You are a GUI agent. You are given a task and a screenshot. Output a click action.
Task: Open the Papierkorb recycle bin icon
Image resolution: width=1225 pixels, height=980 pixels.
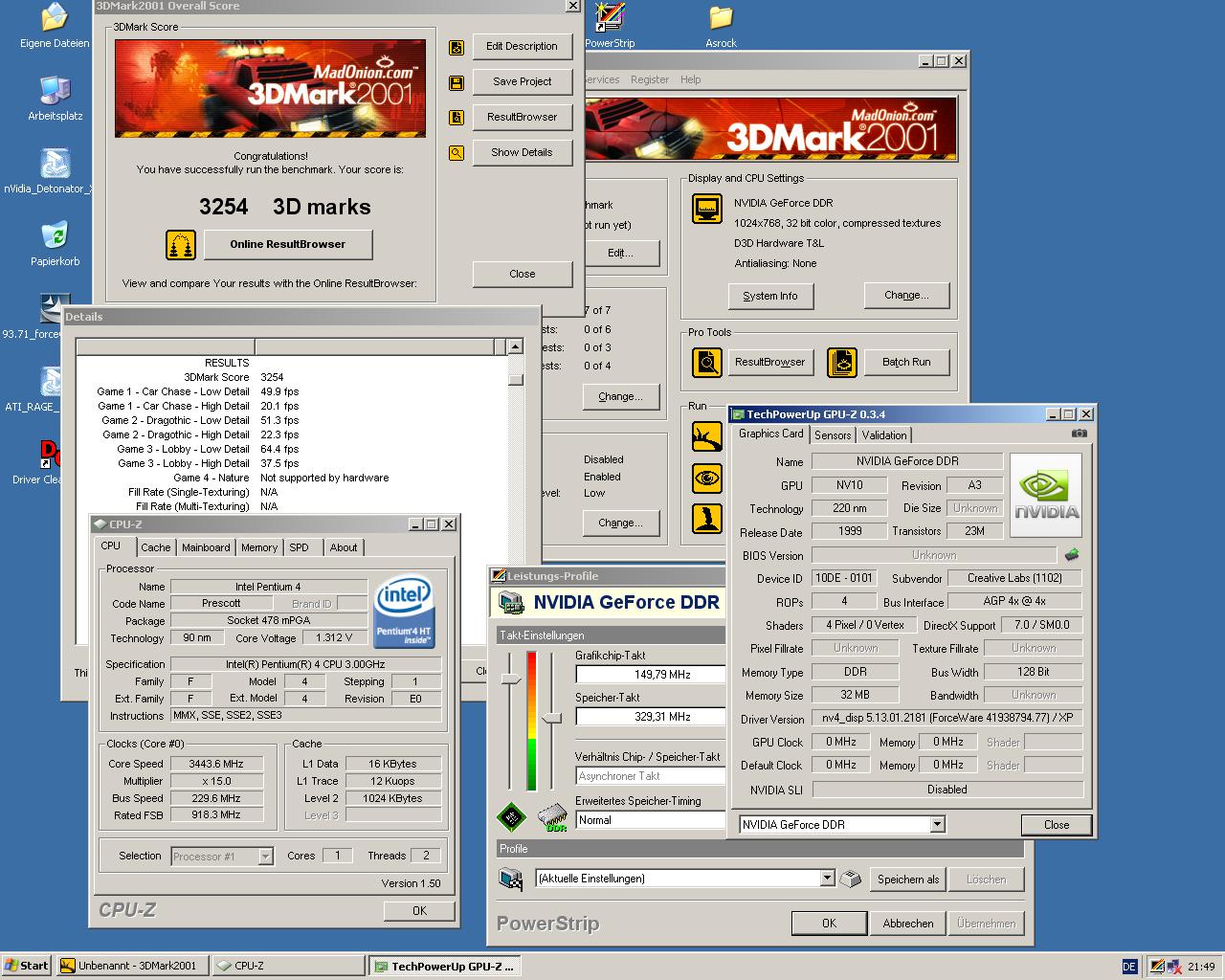(55, 235)
